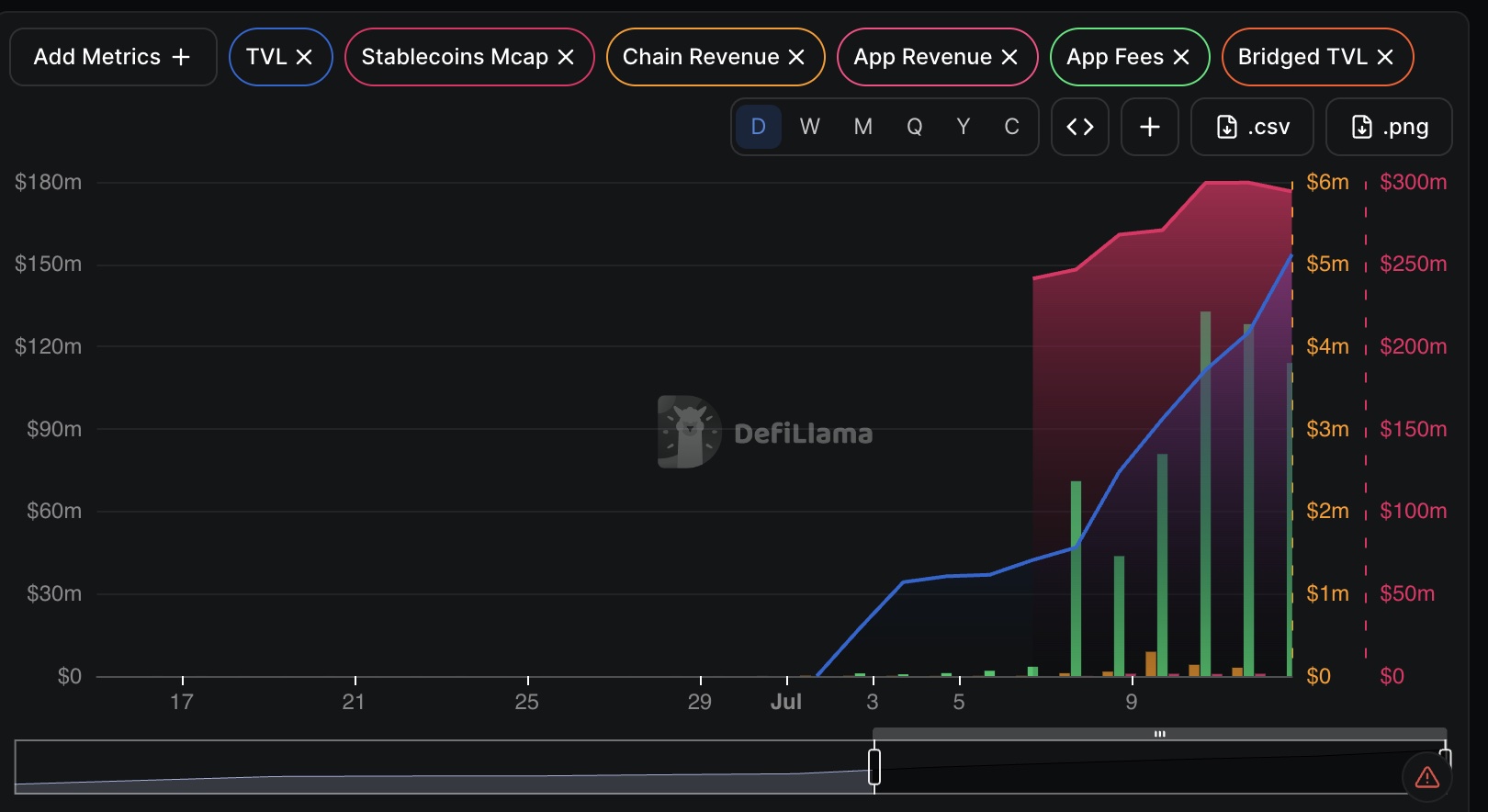Remove App Revenue metric with X icon
The image size is (1488, 812).
click(x=1009, y=57)
